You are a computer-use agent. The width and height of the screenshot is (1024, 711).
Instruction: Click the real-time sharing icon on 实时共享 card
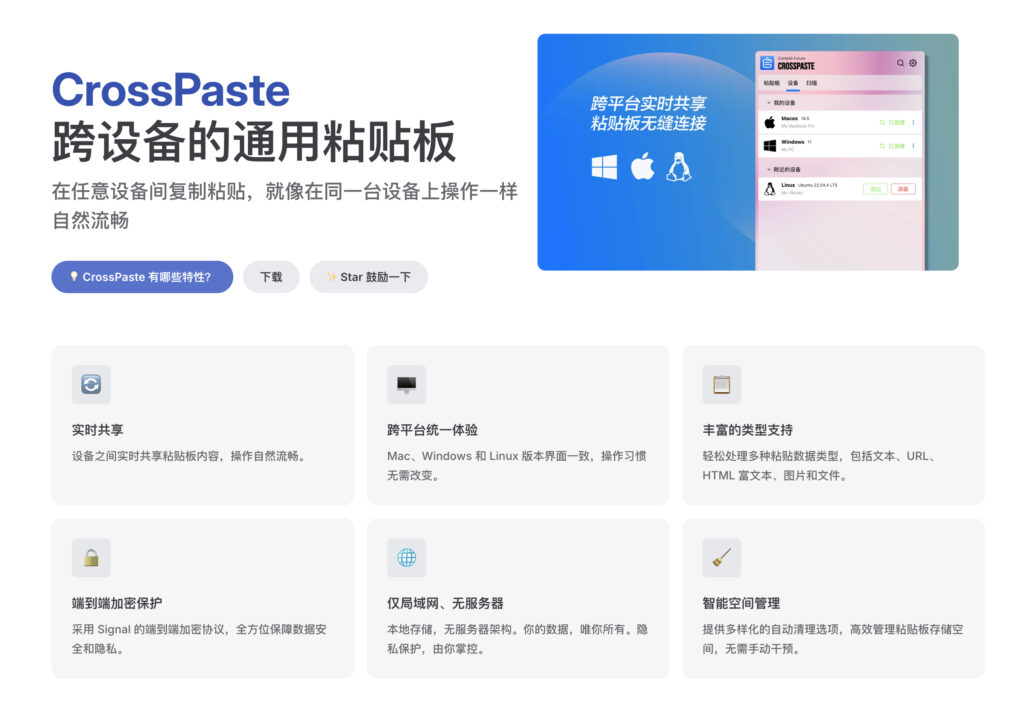click(91, 384)
